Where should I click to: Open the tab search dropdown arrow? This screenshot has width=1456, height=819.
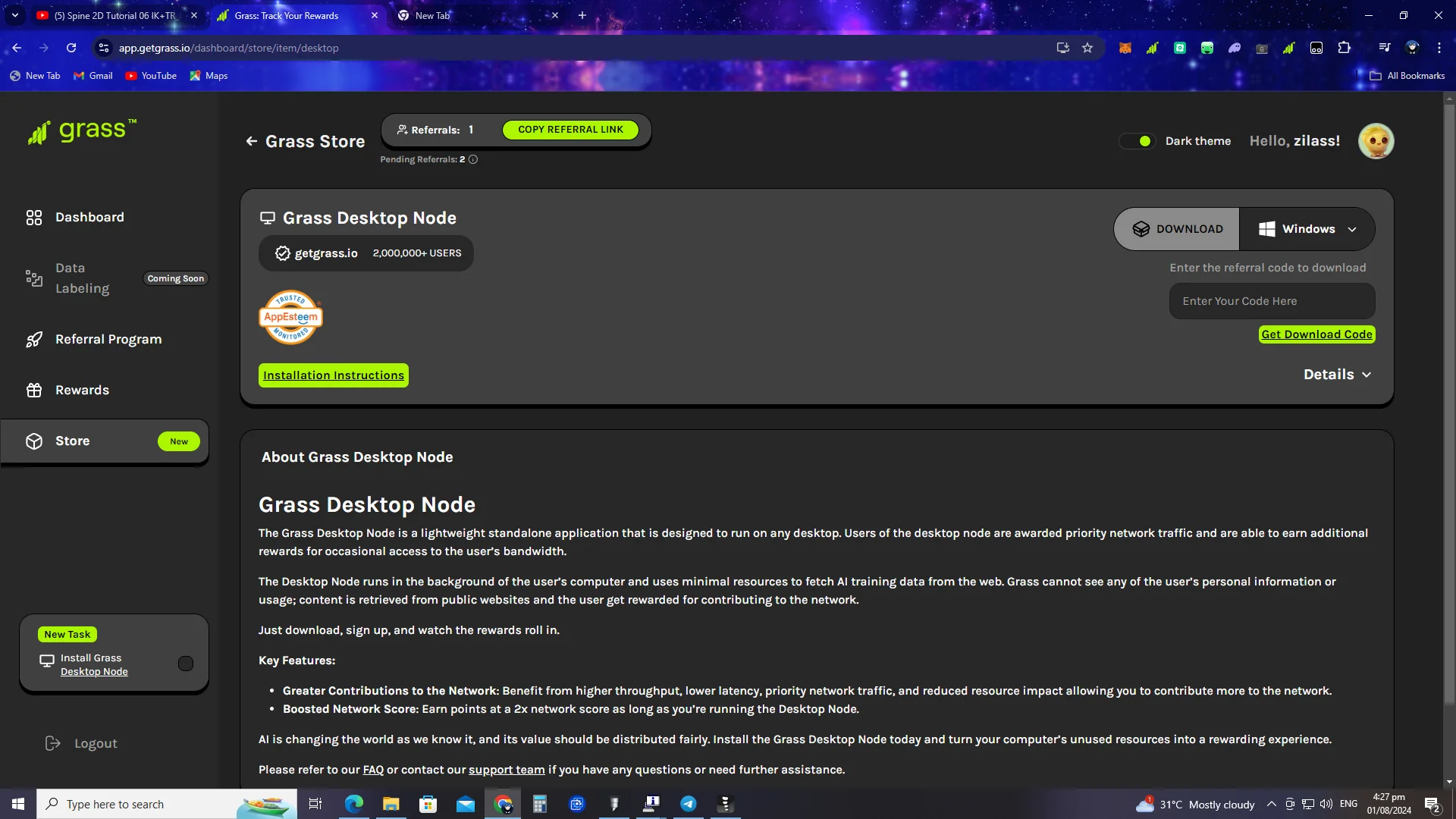(14, 16)
